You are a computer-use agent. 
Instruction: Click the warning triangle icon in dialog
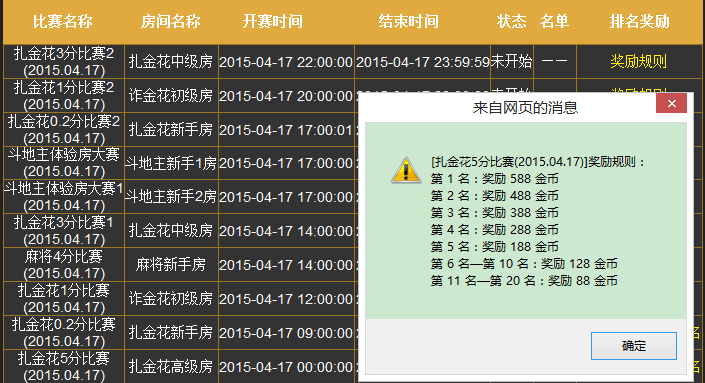[x=406, y=170]
